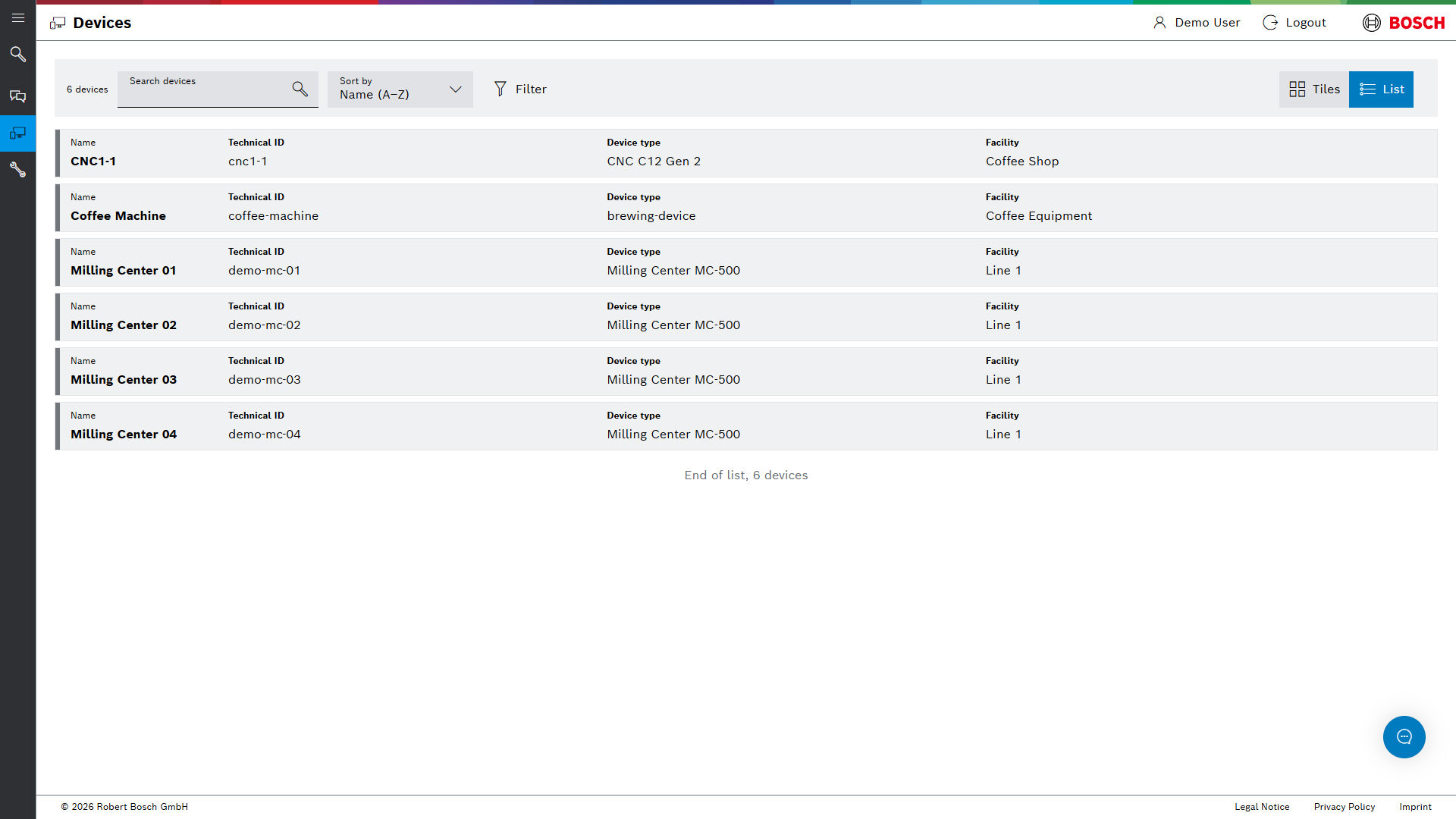Click device type CNC C12 Gen 2

654,162
